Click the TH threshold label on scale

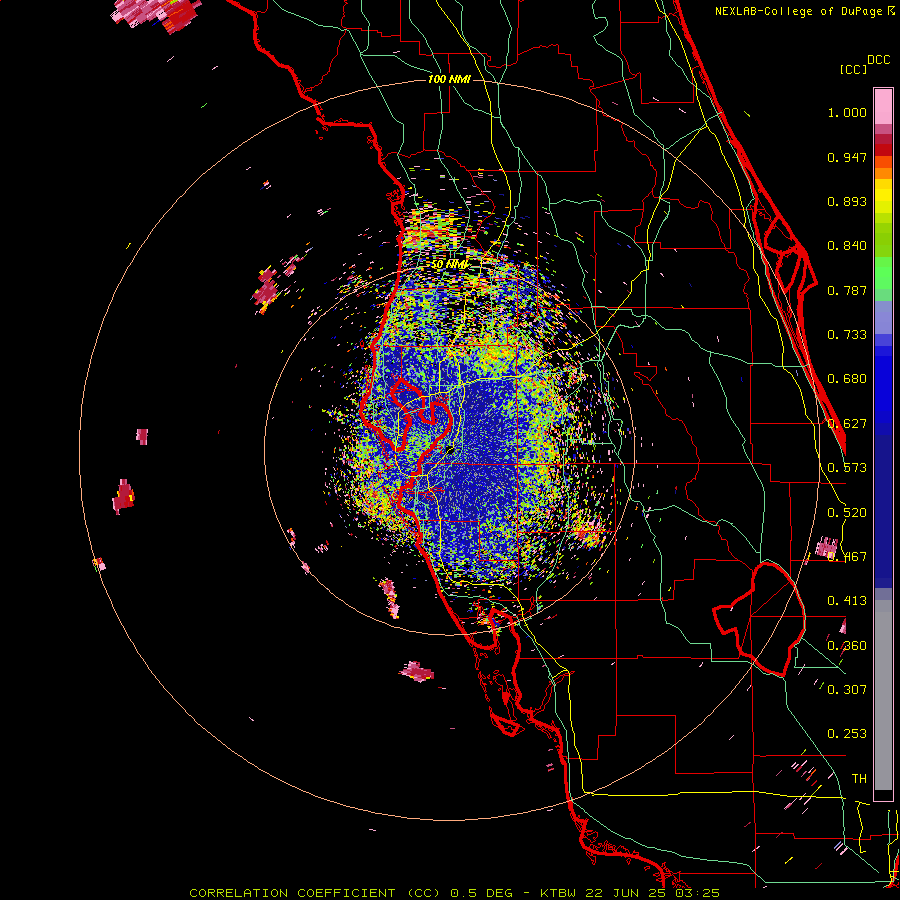[859, 779]
